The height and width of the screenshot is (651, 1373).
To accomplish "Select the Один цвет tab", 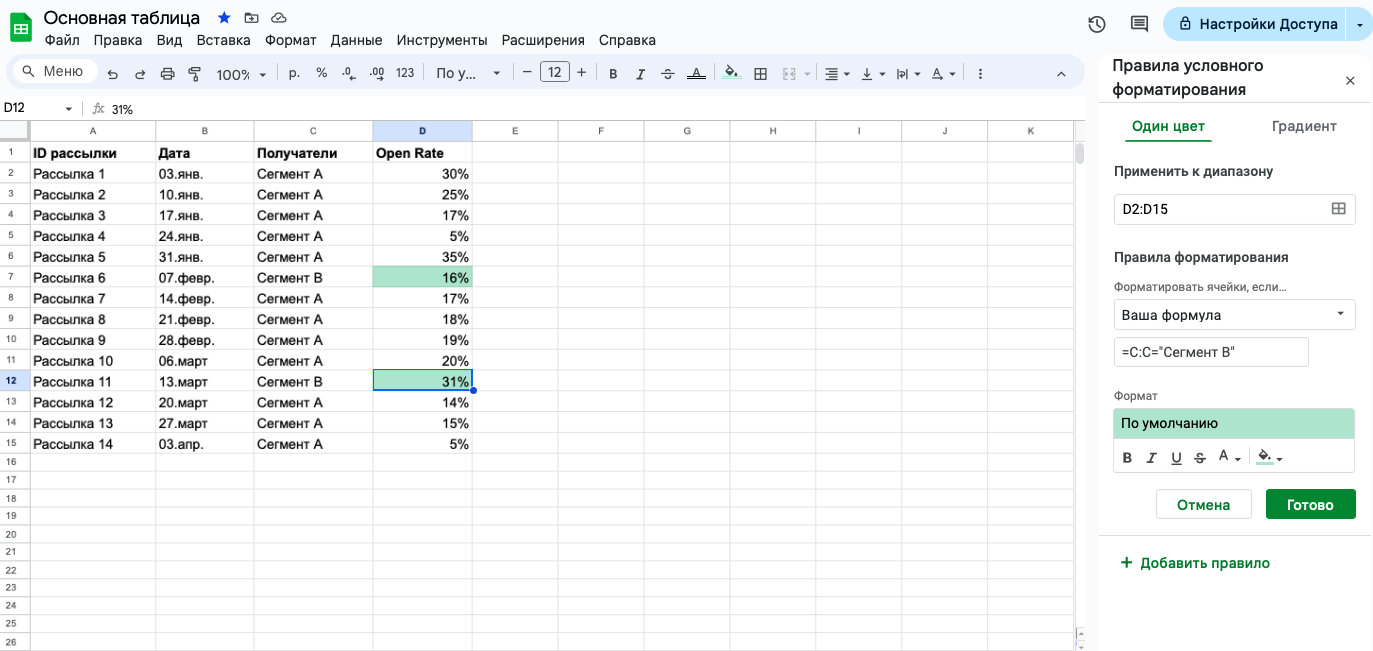I will [x=1168, y=126].
